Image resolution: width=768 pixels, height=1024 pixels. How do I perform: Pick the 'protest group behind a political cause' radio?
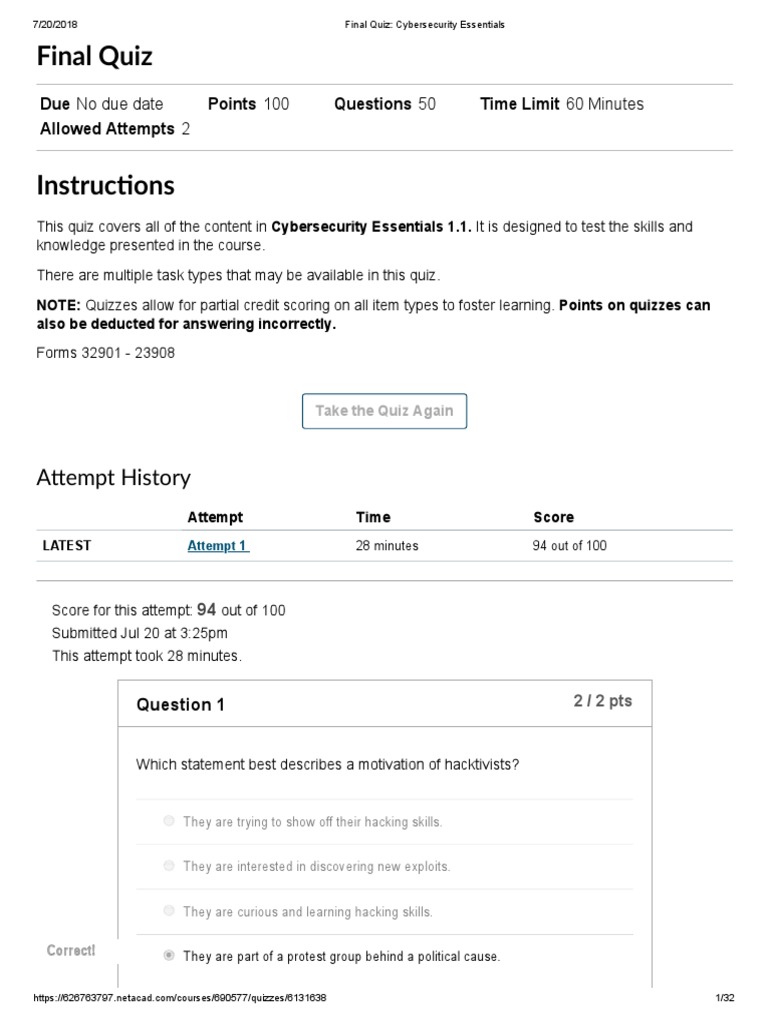point(169,956)
